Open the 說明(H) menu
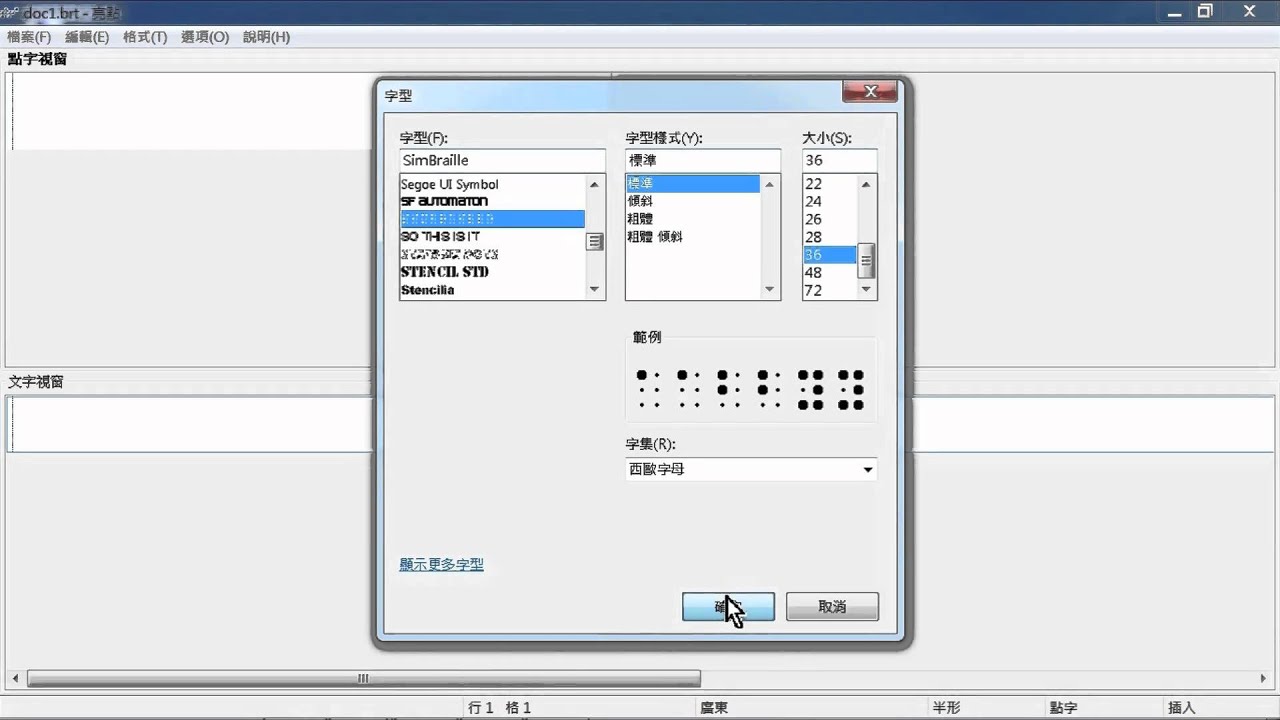 click(266, 37)
